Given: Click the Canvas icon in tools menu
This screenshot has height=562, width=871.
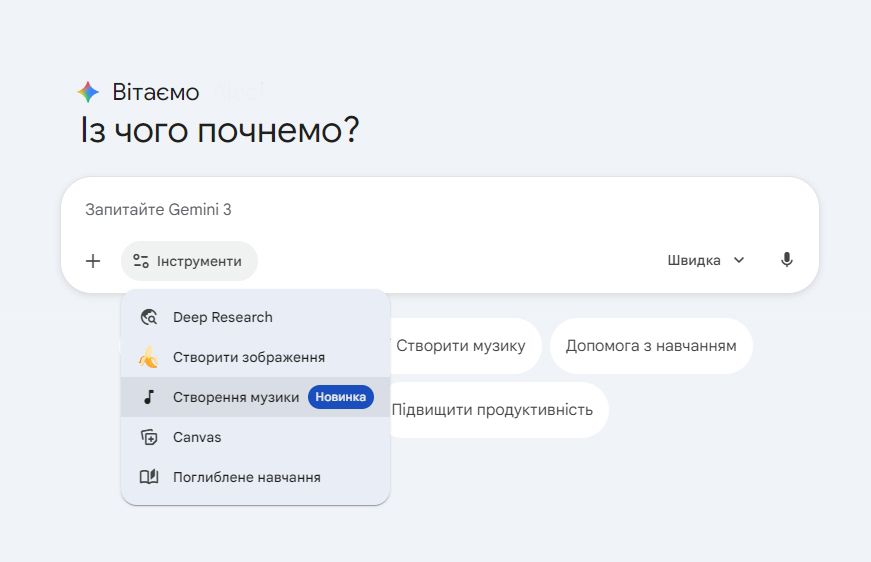Looking at the screenshot, I should point(149,437).
